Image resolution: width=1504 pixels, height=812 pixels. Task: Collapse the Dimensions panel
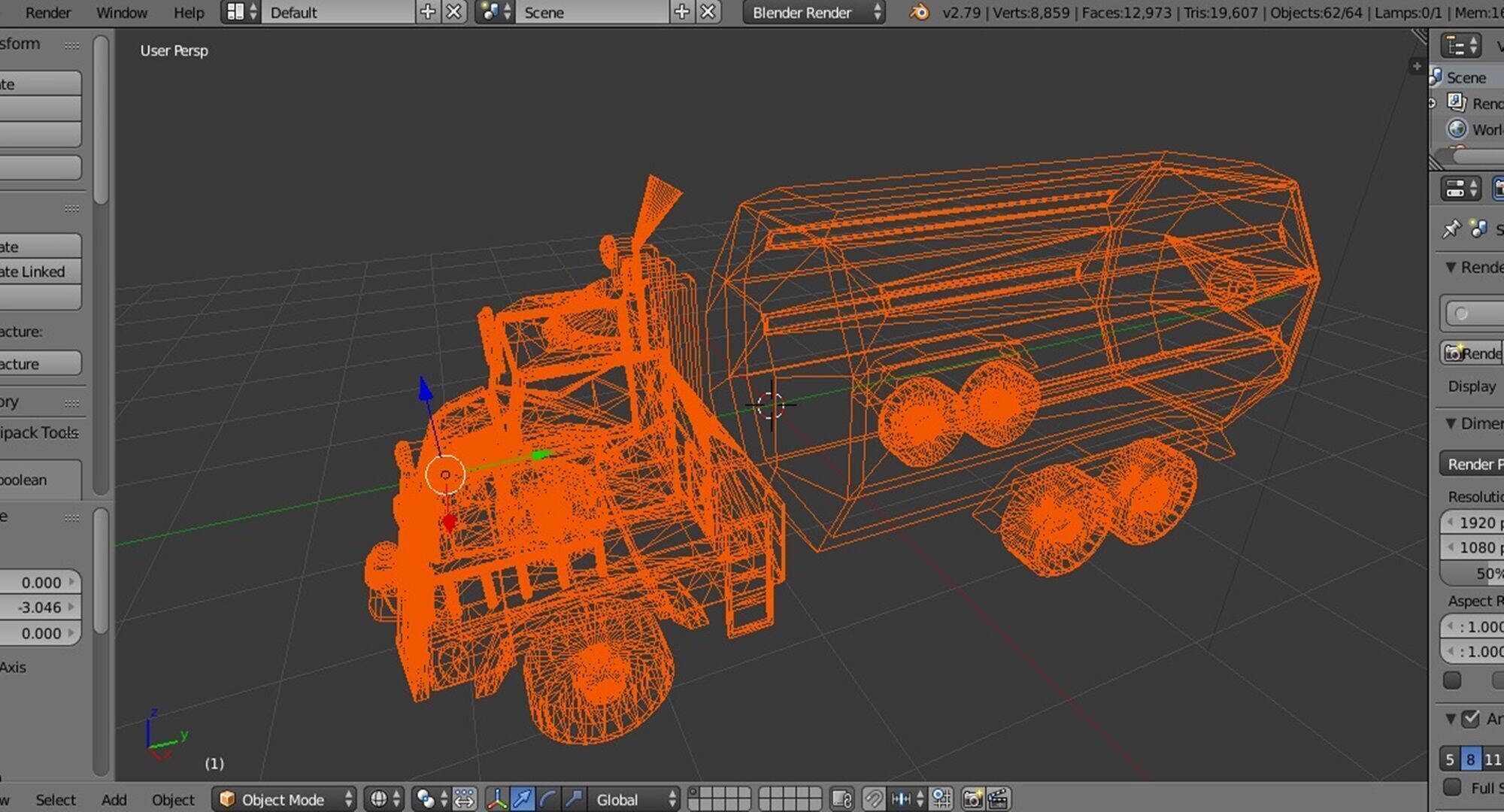pyautogui.click(x=1451, y=423)
